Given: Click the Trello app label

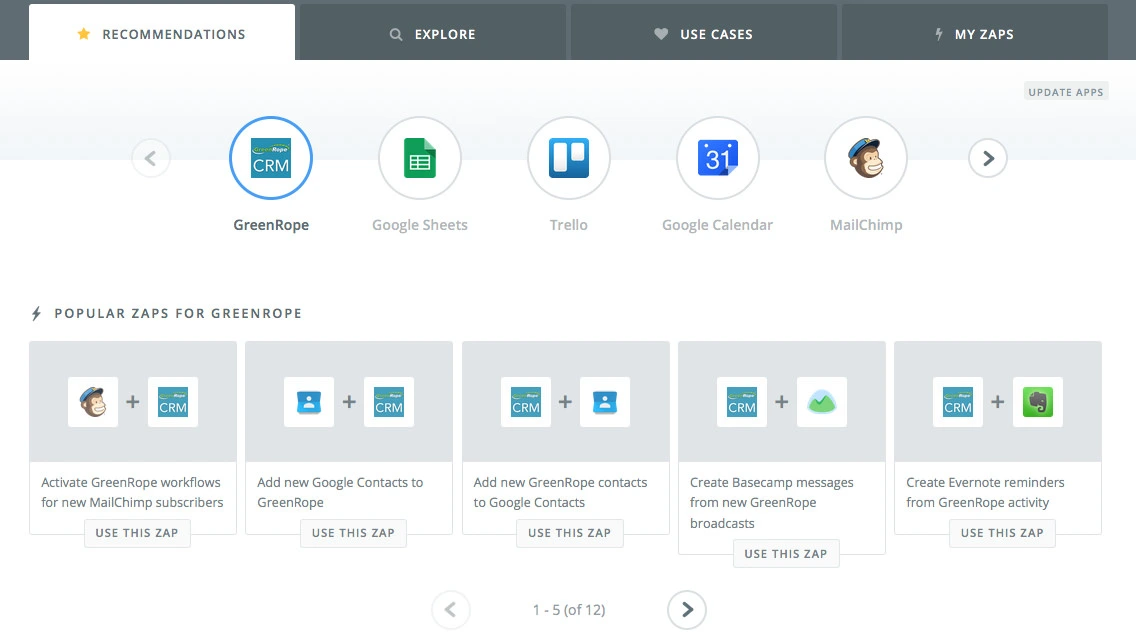Looking at the screenshot, I should (569, 225).
